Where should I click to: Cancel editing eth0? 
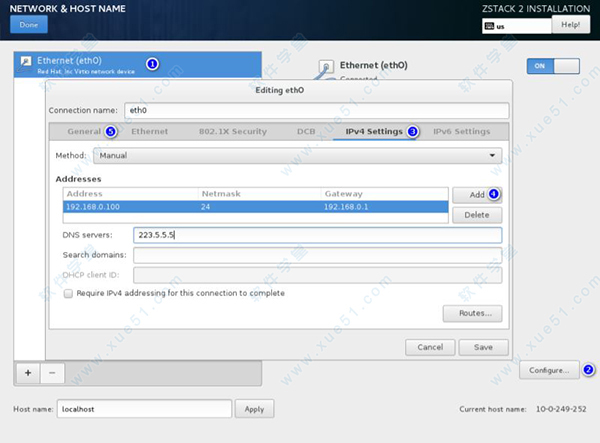[x=430, y=347]
